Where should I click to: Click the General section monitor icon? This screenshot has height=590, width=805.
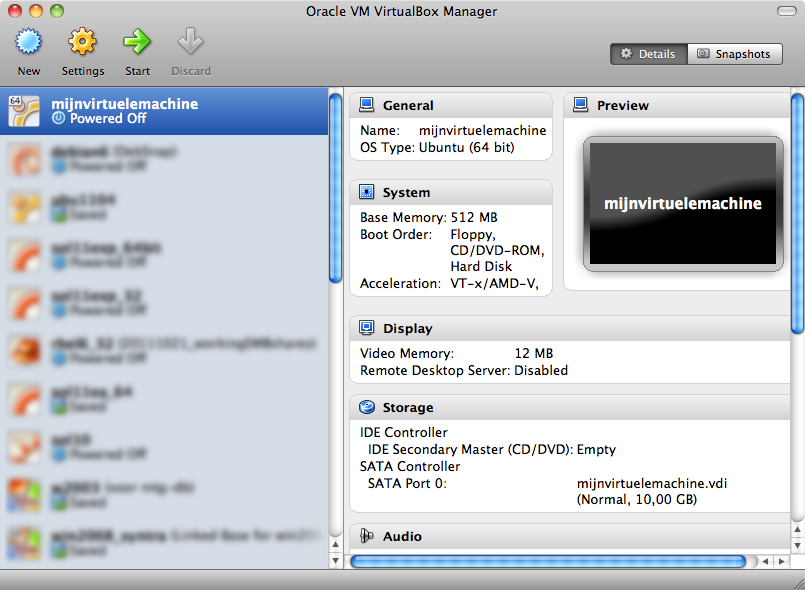(x=367, y=105)
